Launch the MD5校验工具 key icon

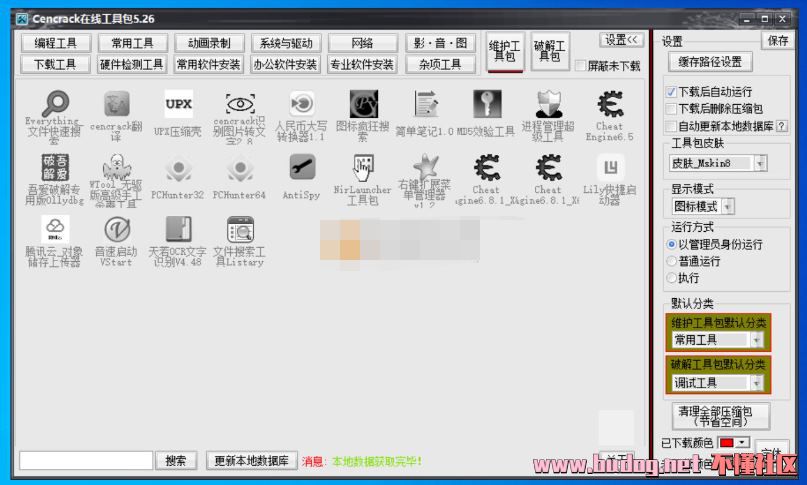(487, 104)
